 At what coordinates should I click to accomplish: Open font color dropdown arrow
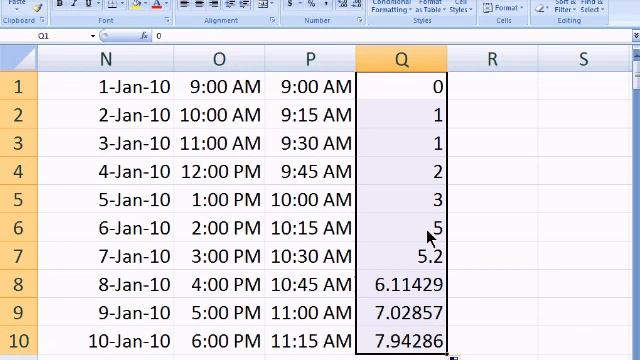167,4
